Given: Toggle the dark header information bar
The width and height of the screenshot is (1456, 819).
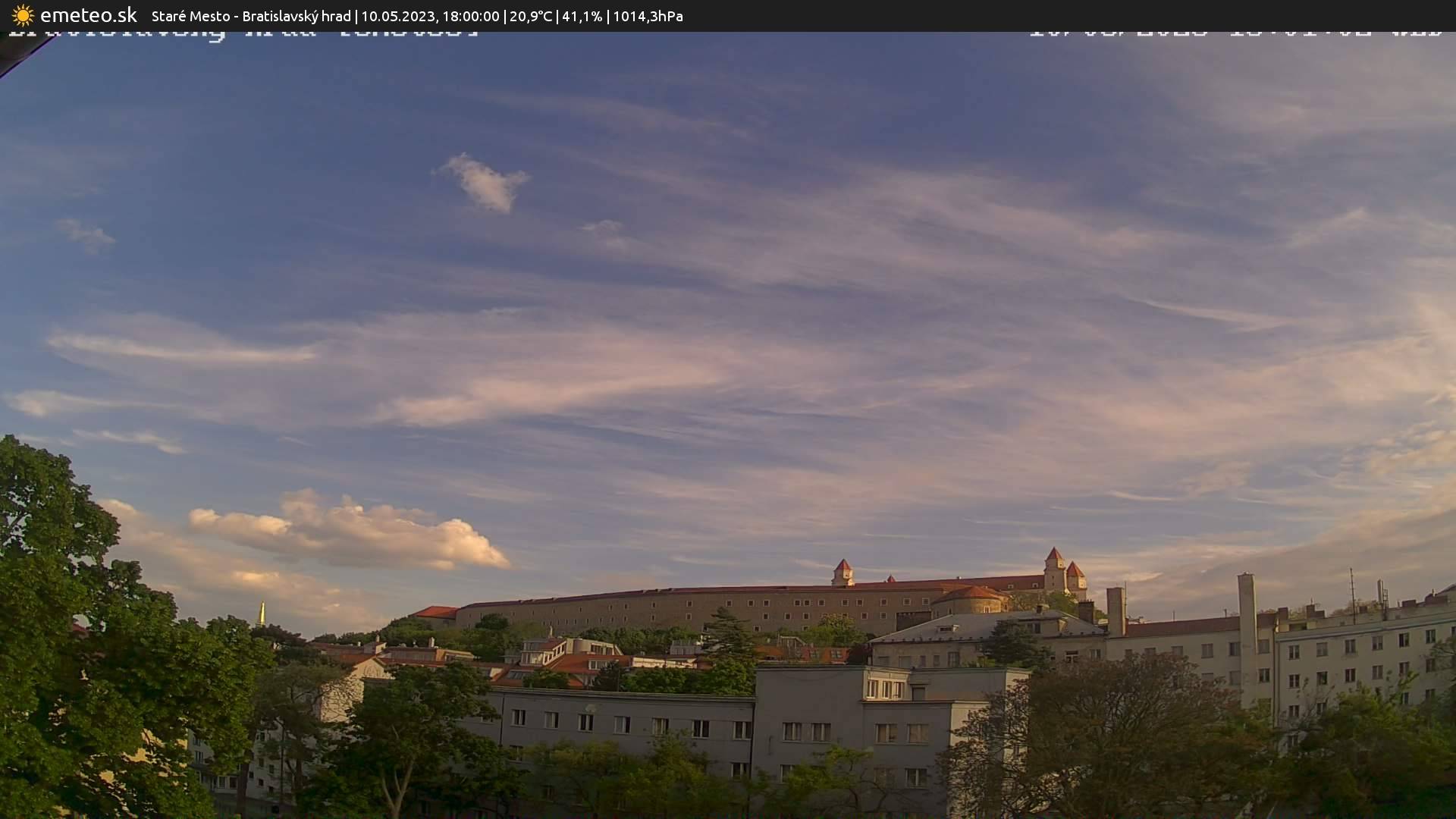Looking at the screenshot, I should [728, 16].
